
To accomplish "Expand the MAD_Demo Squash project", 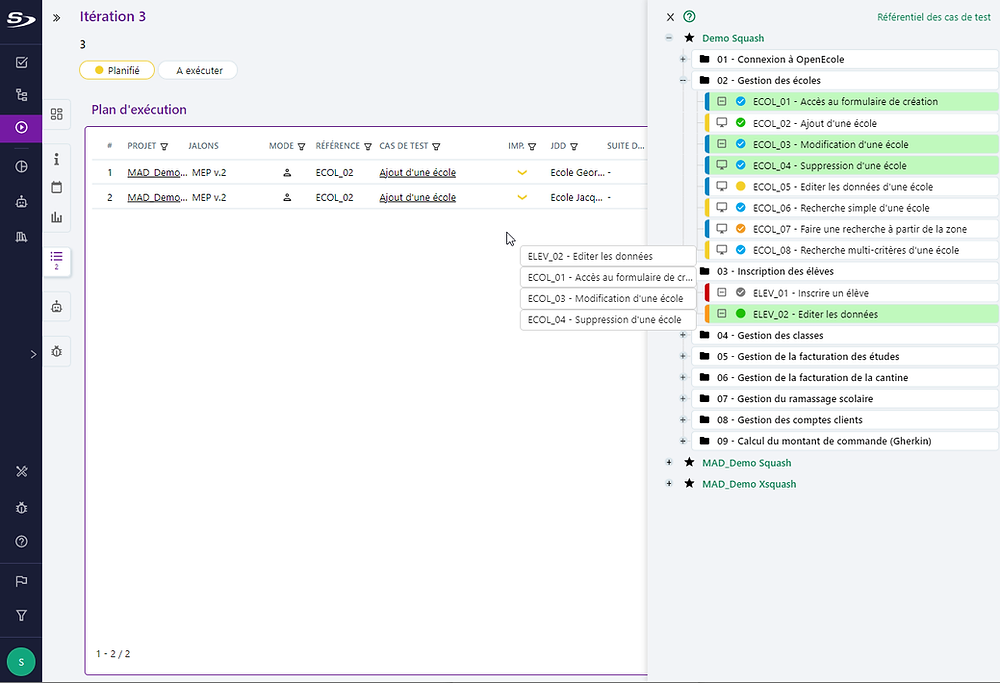I will [669, 462].
